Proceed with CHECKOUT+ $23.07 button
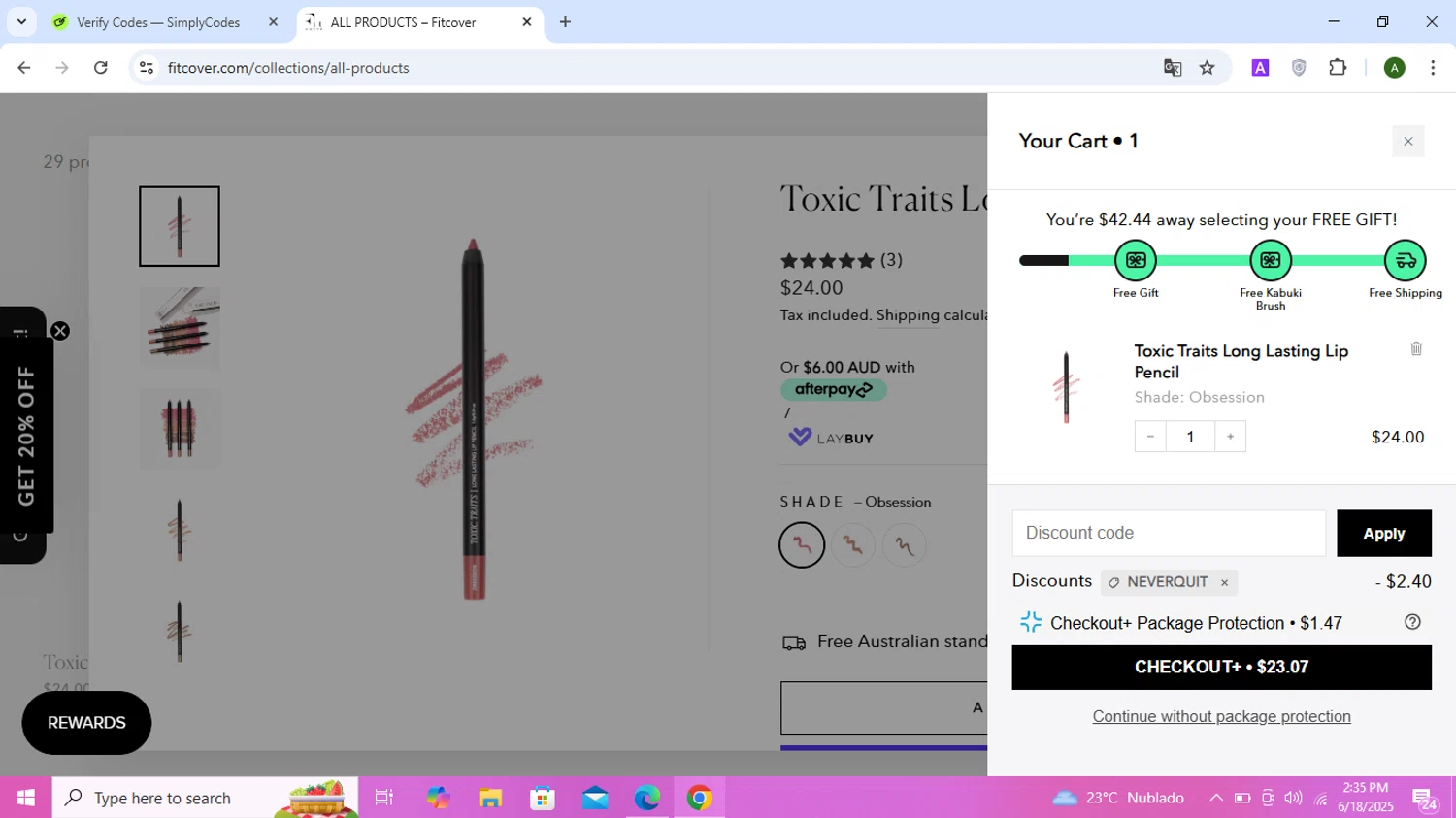Screen dimensions: 1456x818 click(x=1221, y=668)
